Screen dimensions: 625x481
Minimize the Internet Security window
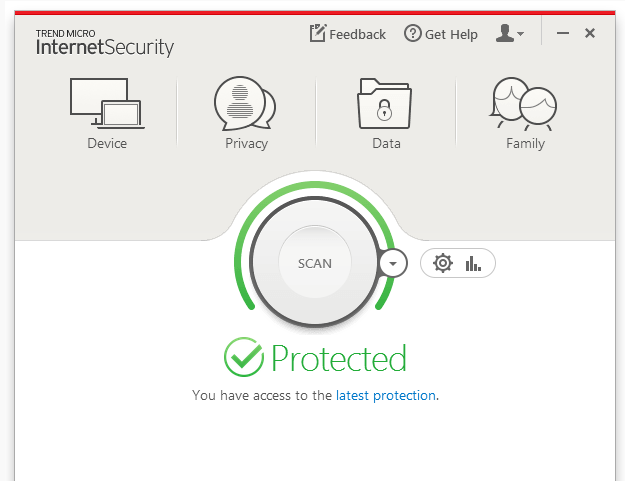(x=563, y=33)
